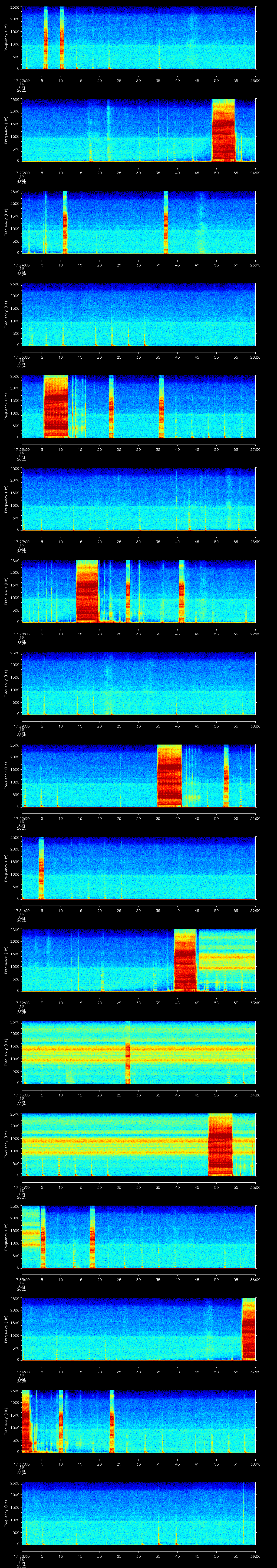Mark the narrow red burst in the 17:31 spectrogram
This screenshot has width=277, height=1568.
(41, 869)
